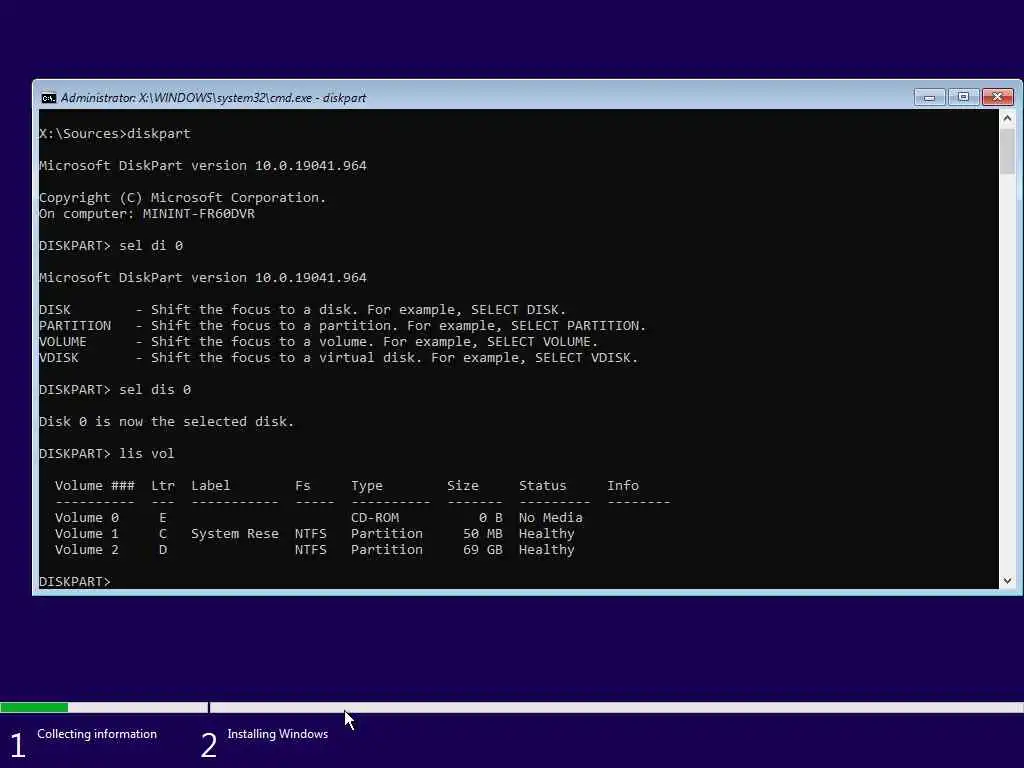
Task: Click the title text 'Administrator: X:\WINDOWS\system32\cmd.exe - diskpart'
Action: click(214, 98)
